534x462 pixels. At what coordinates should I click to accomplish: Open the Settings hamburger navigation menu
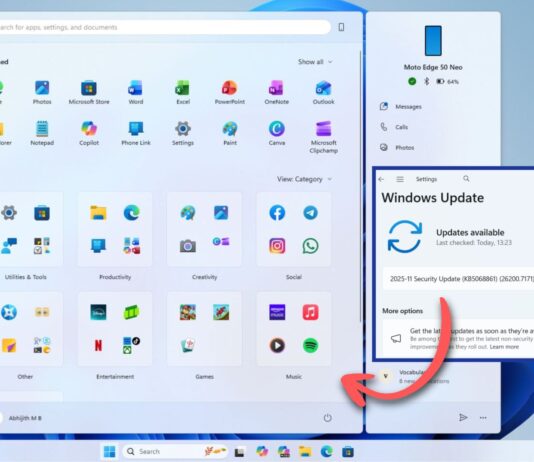(x=400, y=179)
